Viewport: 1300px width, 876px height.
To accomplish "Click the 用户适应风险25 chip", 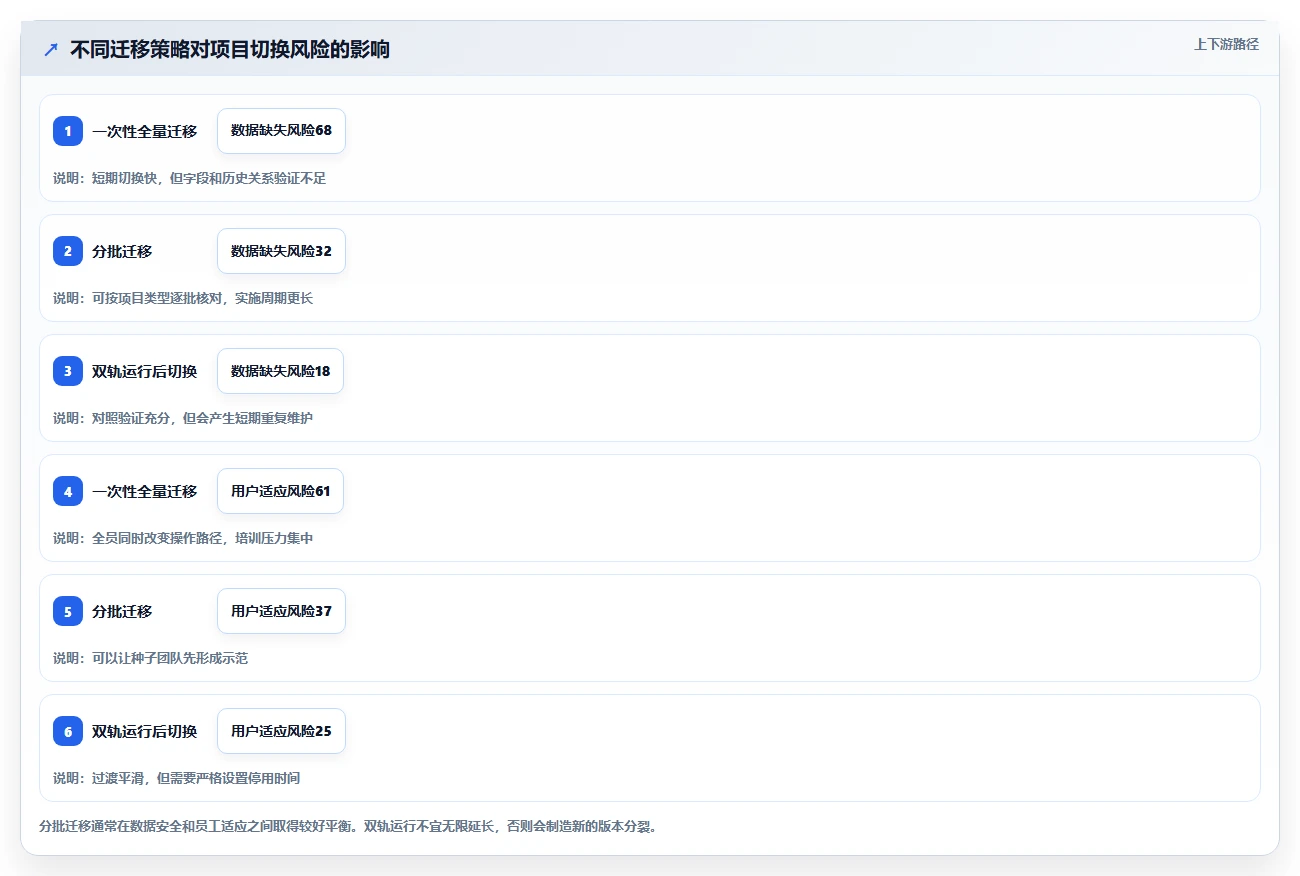I will coord(281,731).
